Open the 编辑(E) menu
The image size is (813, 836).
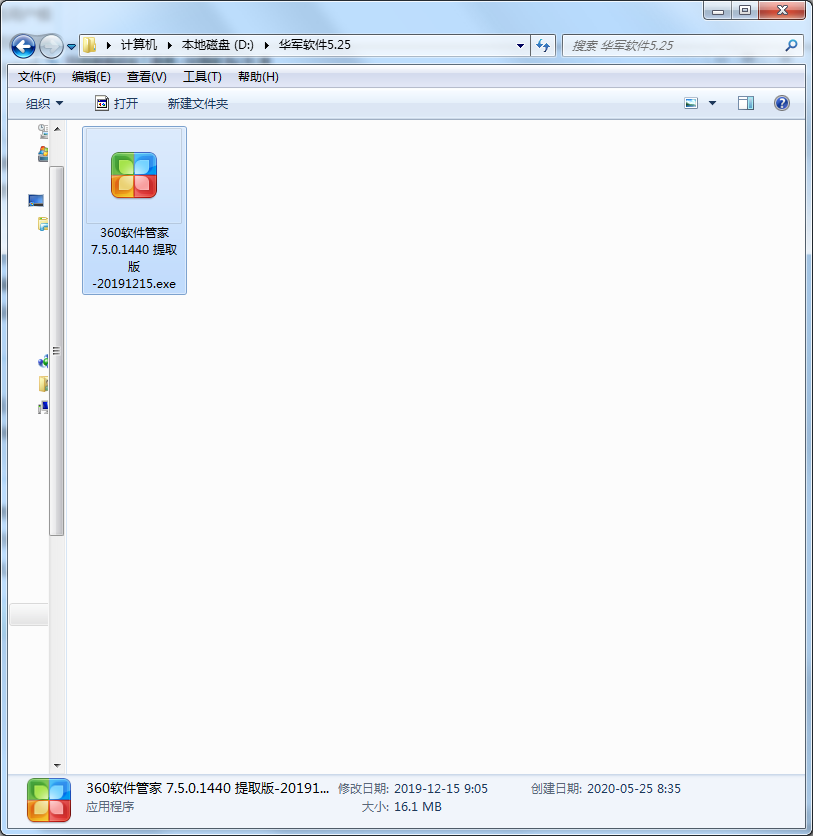click(x=91, y=77)
